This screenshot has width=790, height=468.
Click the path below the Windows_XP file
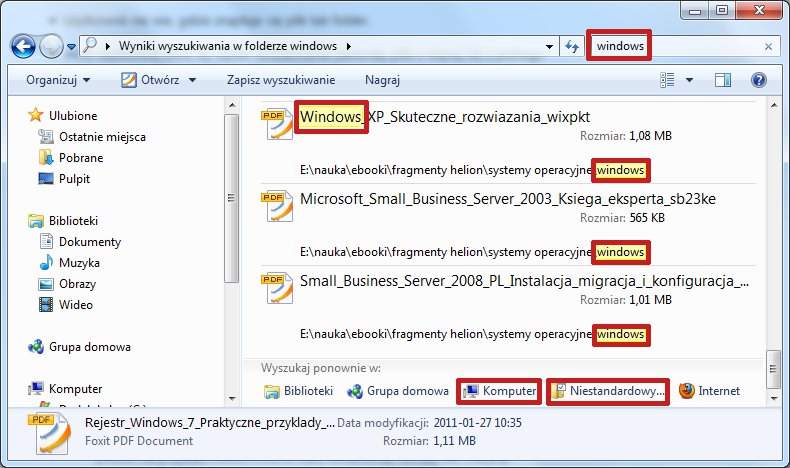point(472,170)
